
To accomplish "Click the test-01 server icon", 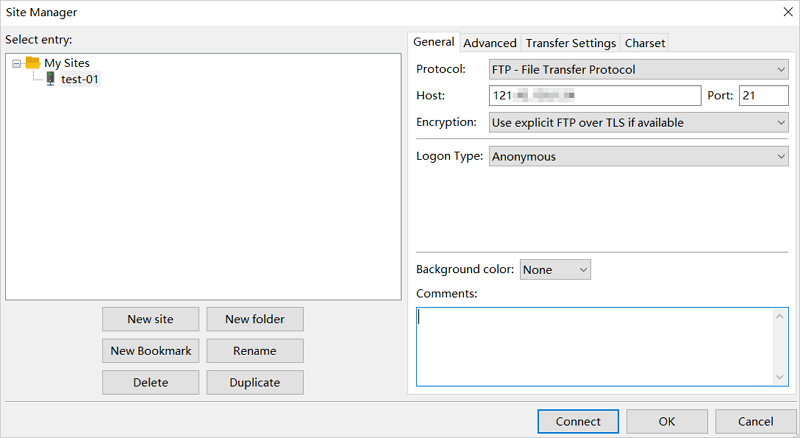I will pyautogui.click(x=50, y=79).
